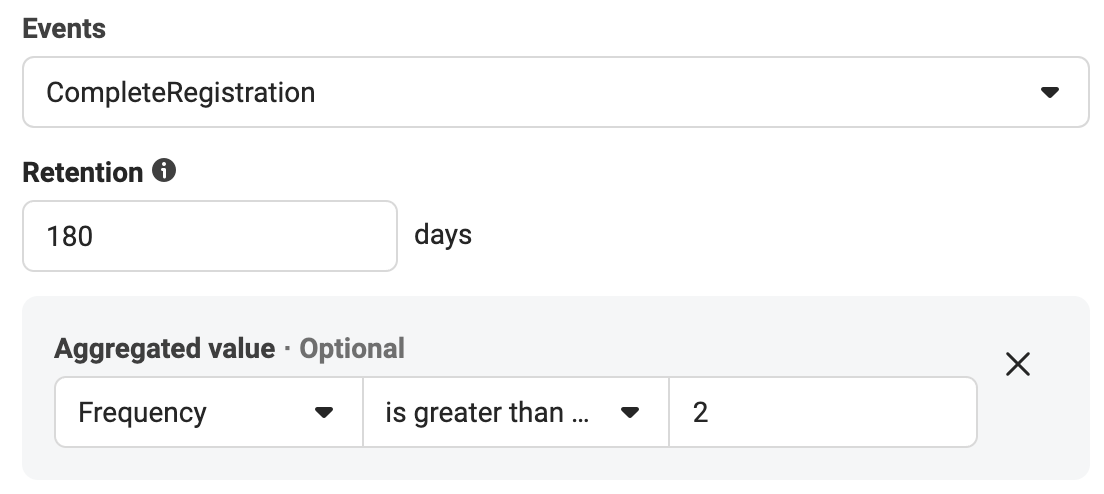Focus the Retention field showing 180
The image size is (1104, 494).
click(x=210, y=236)
